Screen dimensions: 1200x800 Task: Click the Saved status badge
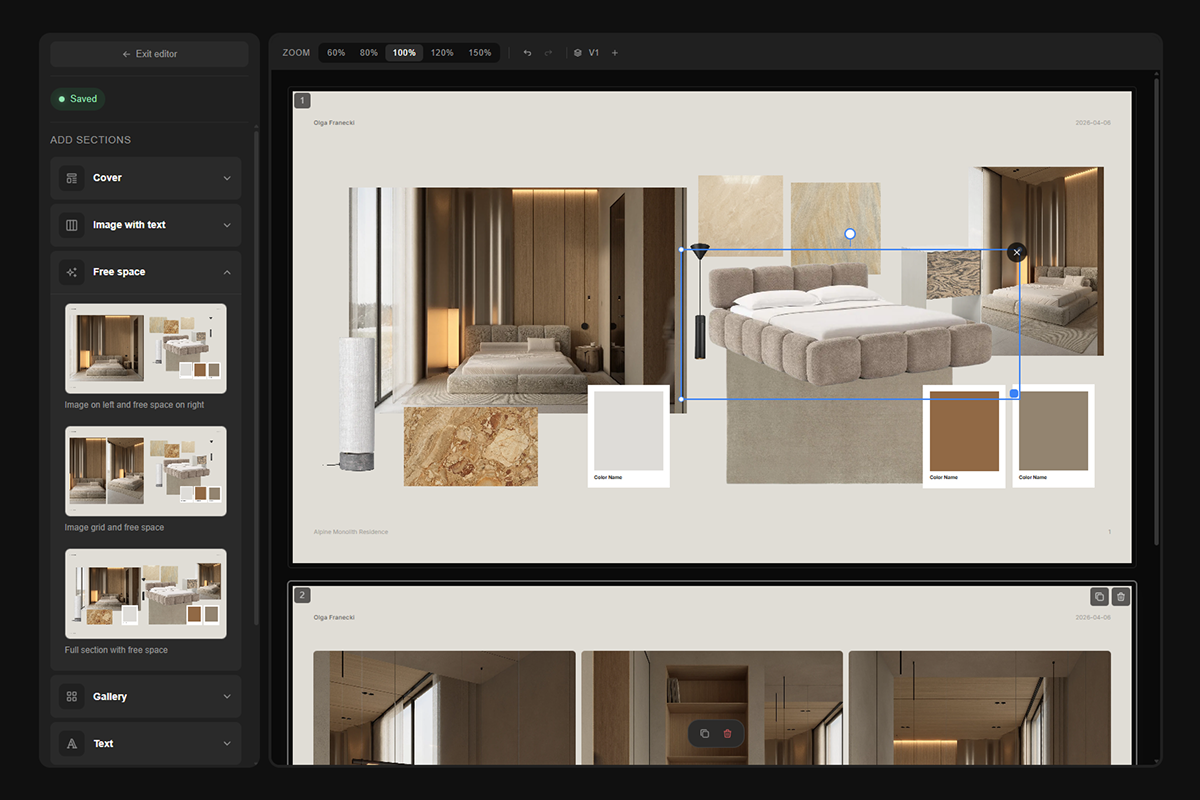78,99
